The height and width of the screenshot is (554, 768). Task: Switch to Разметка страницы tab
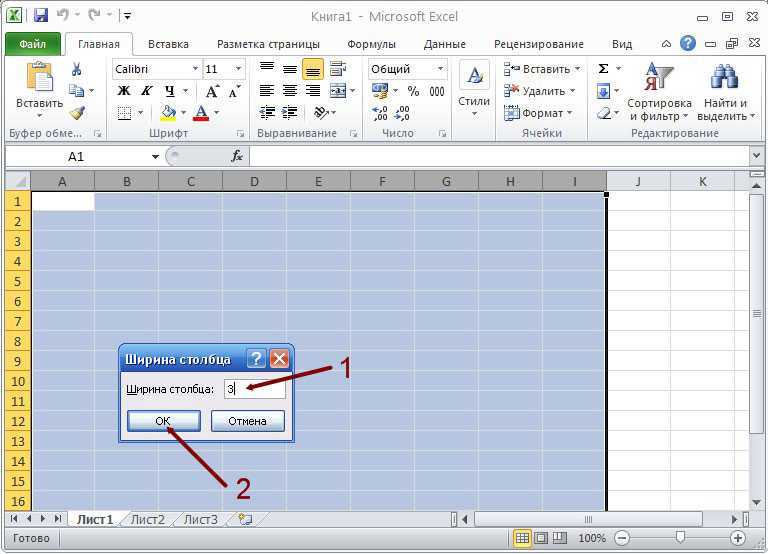click(268, 44)
